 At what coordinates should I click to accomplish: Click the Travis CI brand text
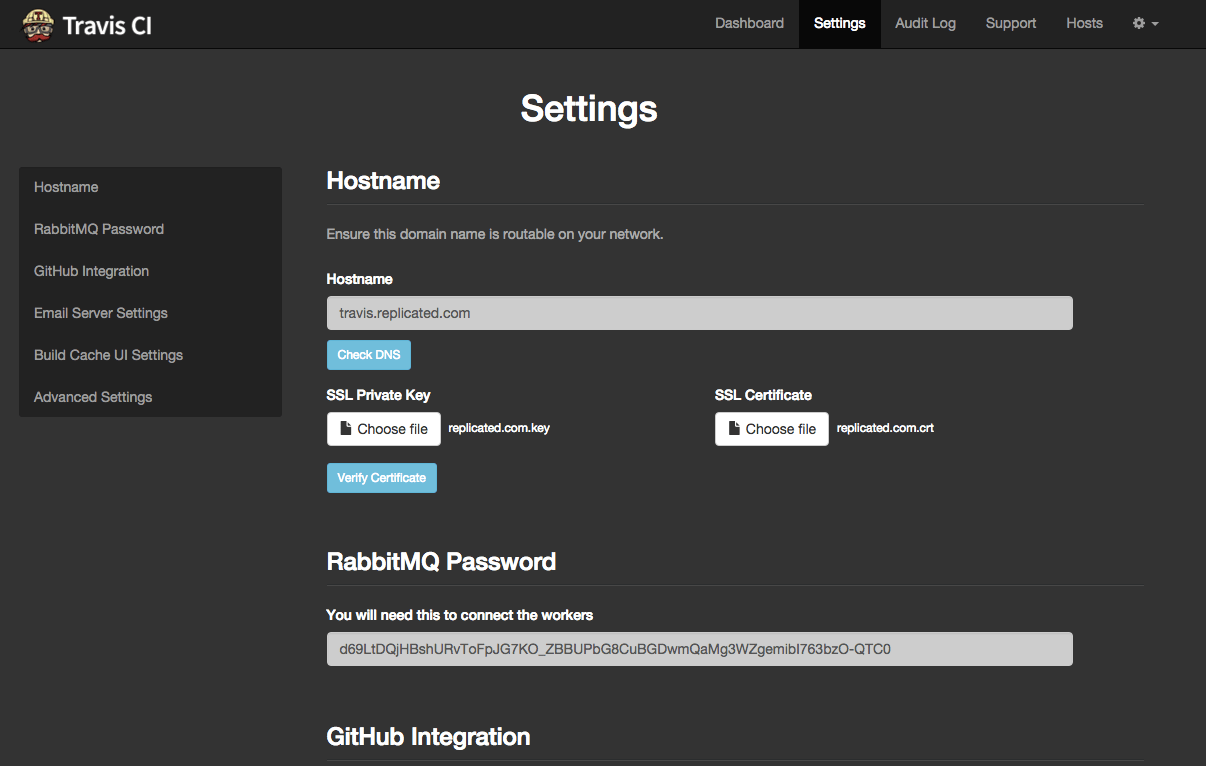tap(107, 25)
